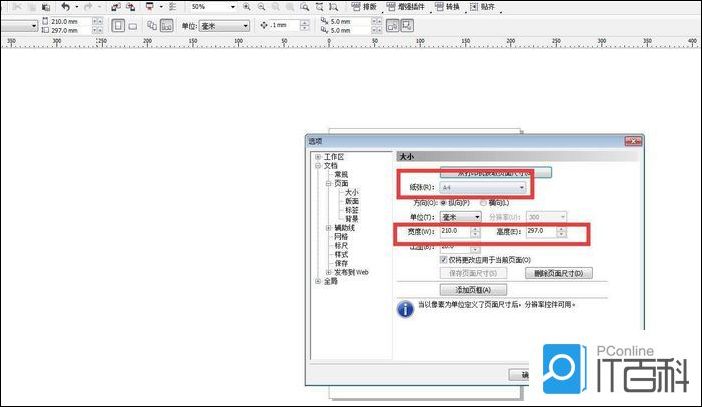Image resolution: width=702 pixels, height=407 pixels.
Task: Click the 高度 height stepper arrows in dialog
Action: click(x=561, y=232)
